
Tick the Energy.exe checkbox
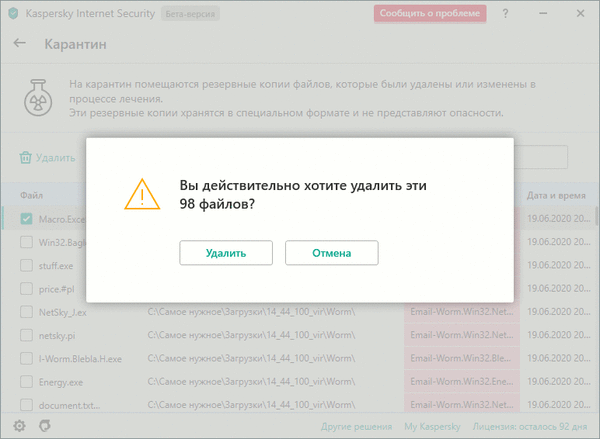27,382
